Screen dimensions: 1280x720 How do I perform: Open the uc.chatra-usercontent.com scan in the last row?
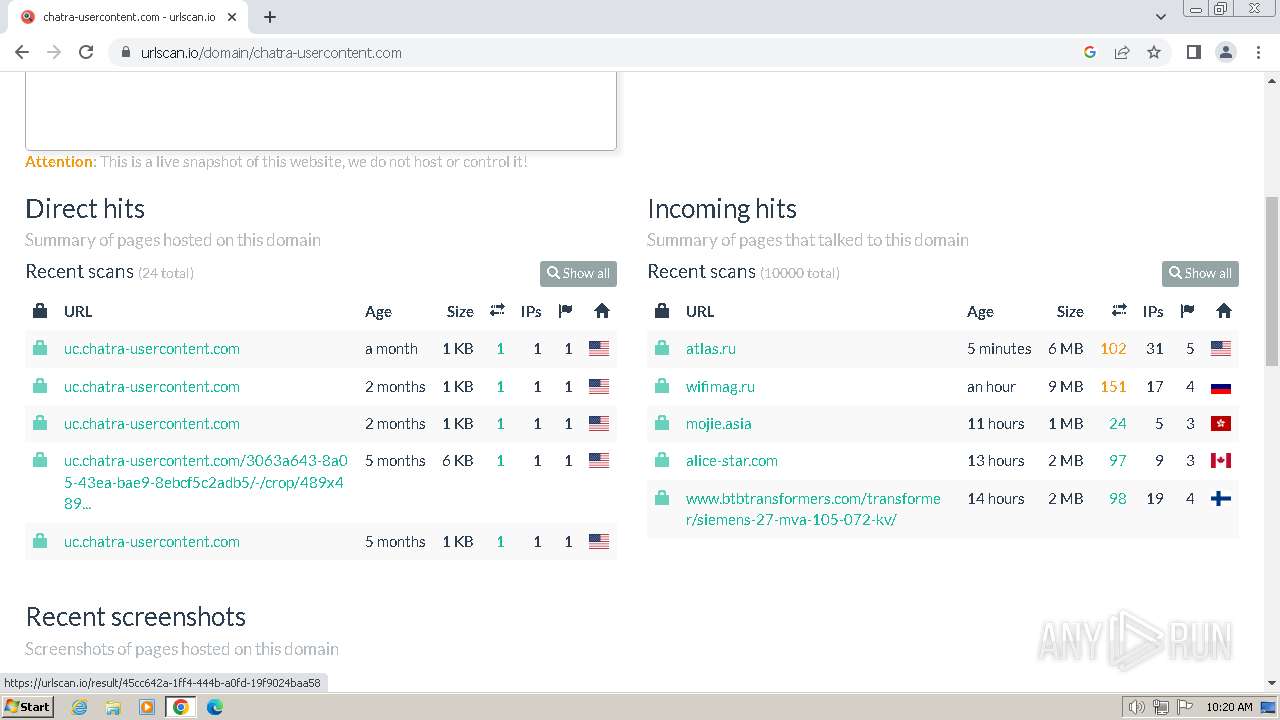pos(152,542)
